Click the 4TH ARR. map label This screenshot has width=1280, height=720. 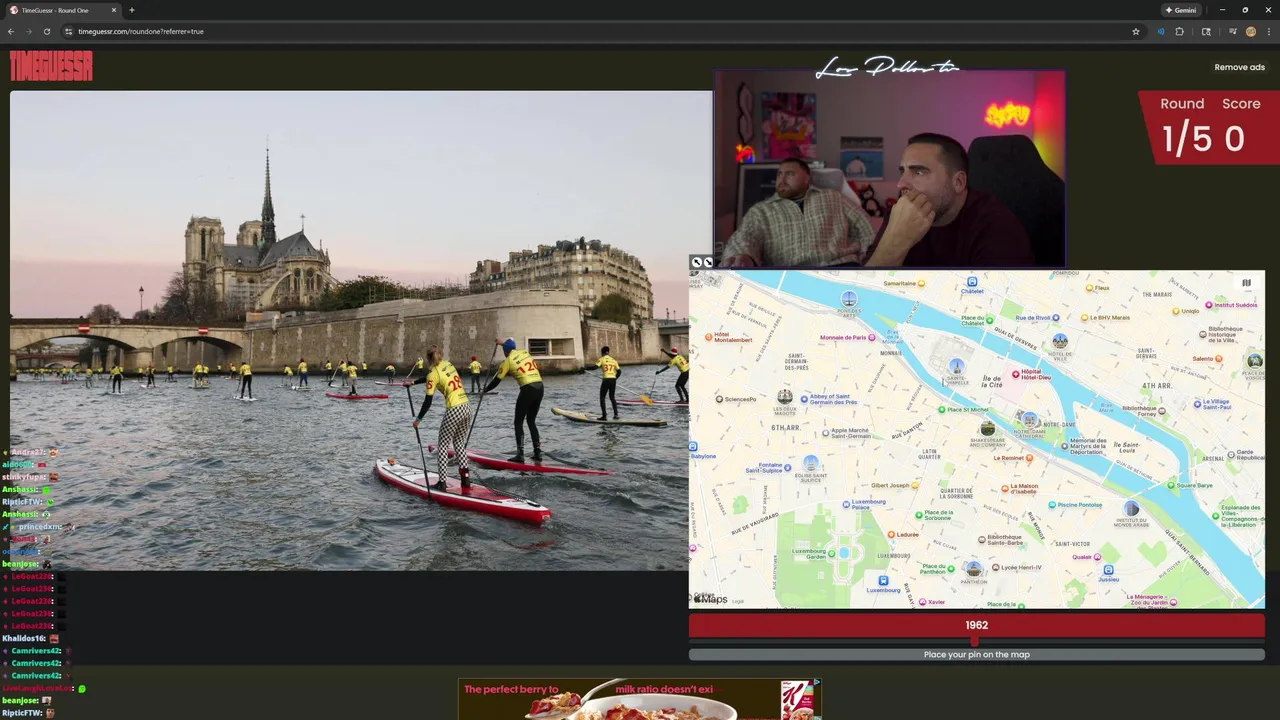point(1157,385)
